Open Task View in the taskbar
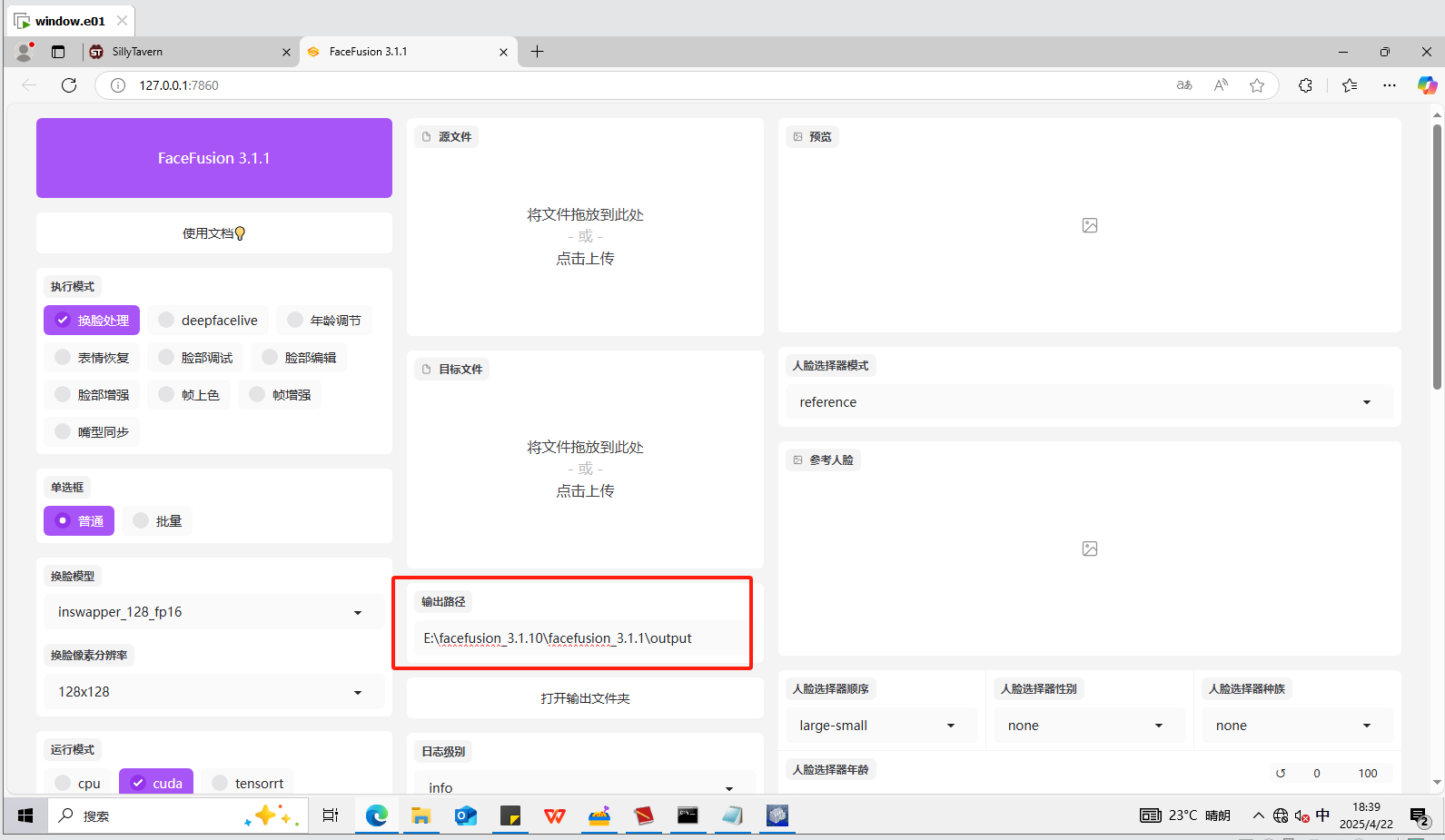The height and width of the screenshot is (840, 1445). pos(331,815)
